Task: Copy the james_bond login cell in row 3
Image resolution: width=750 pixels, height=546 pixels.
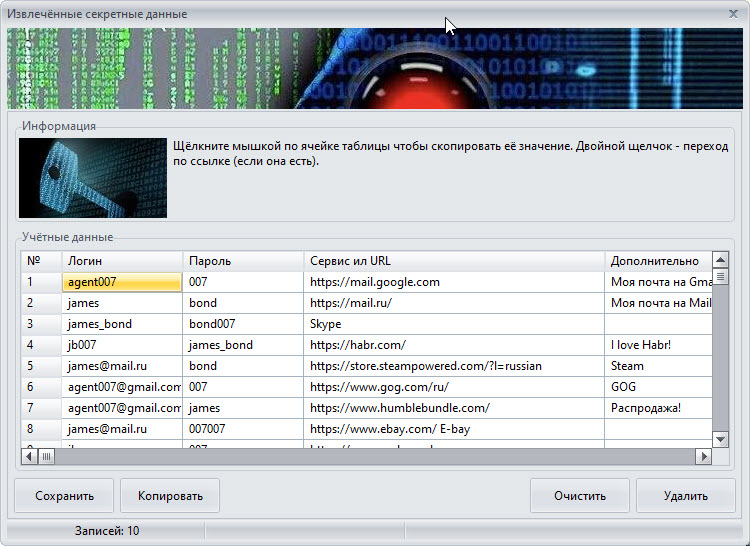Action: pyautogui.click(x=122, y=324)
